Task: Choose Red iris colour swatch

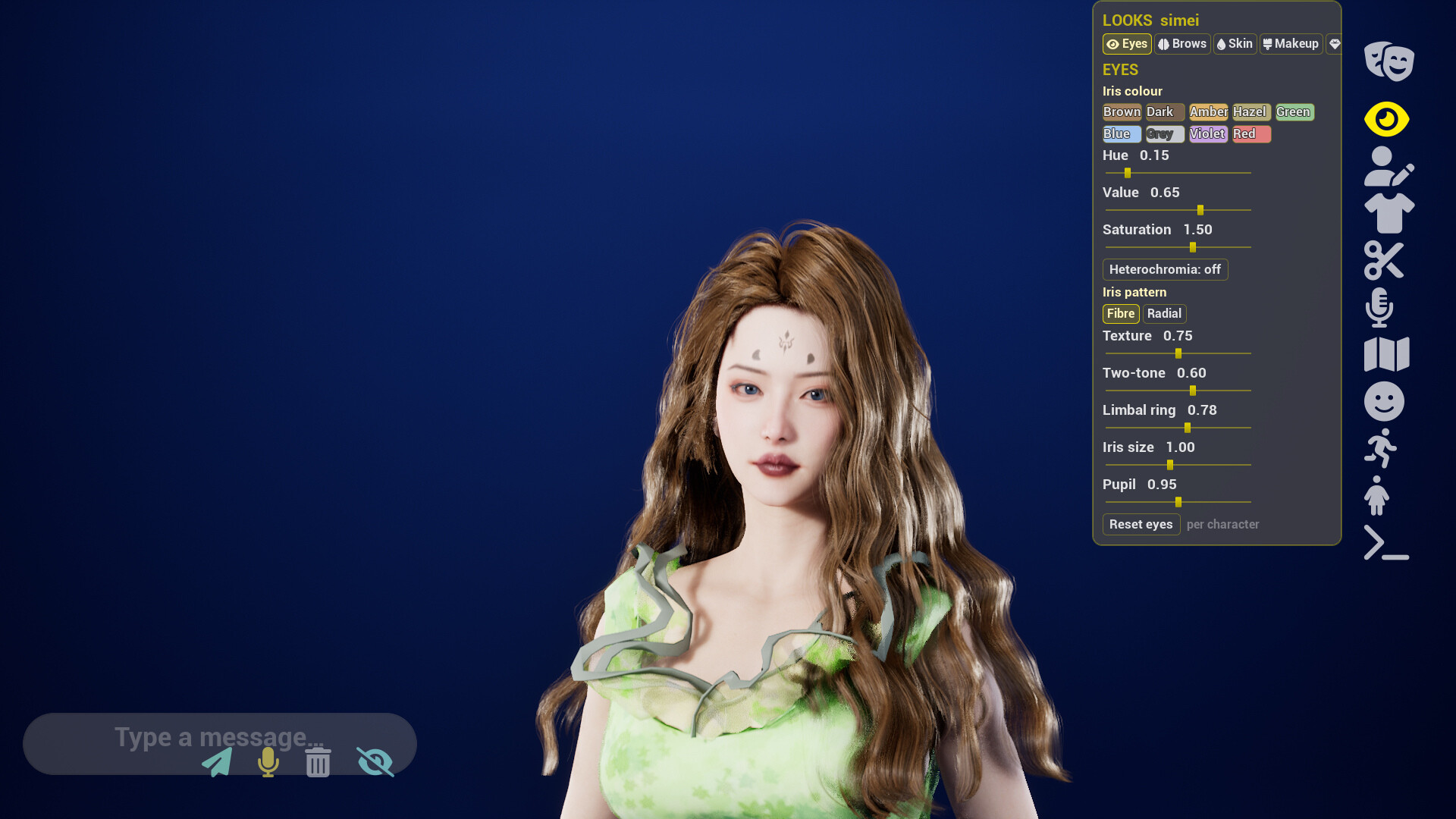Action: point(1251,134)
